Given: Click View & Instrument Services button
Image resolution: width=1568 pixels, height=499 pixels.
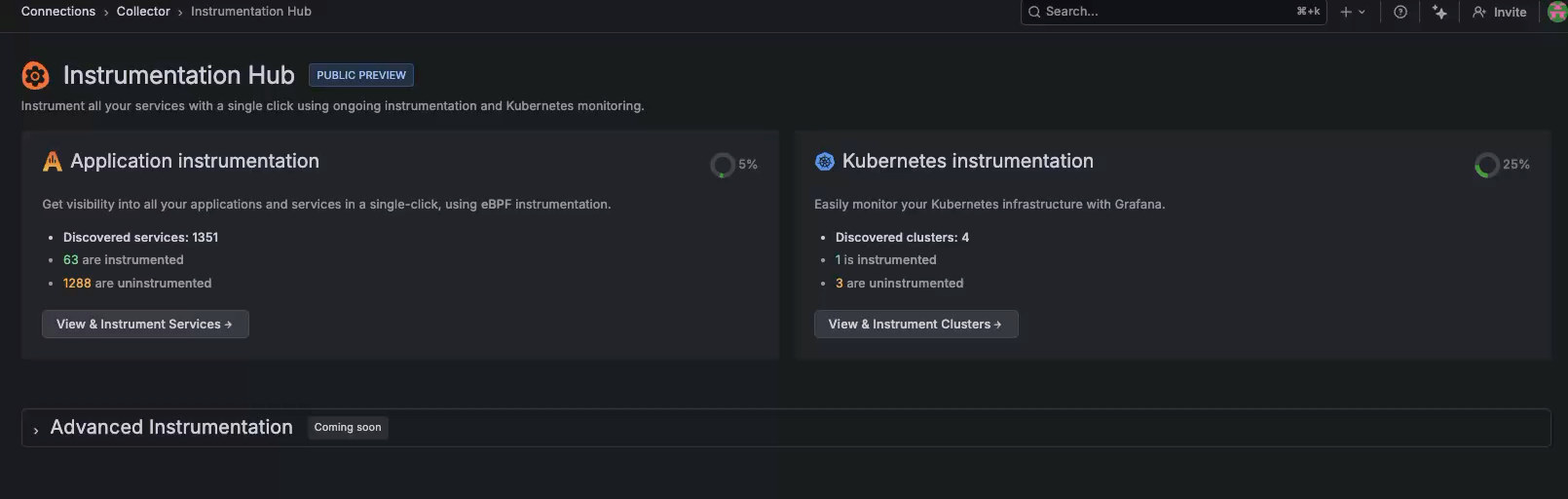Looking at the screenshot, I should (x=145, y=325).
